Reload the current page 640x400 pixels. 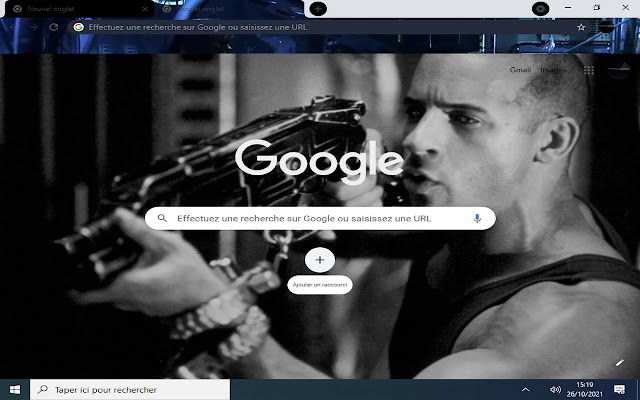point(53,27)
